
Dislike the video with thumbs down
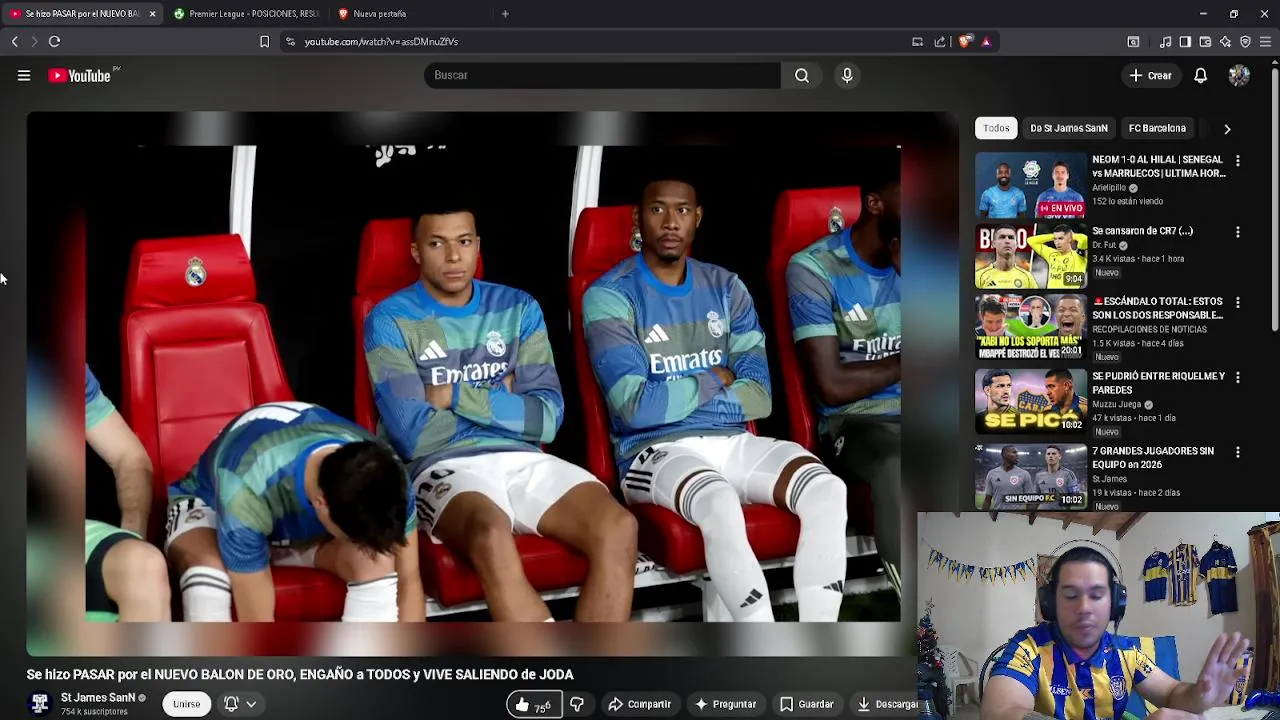tap(577, 705)
